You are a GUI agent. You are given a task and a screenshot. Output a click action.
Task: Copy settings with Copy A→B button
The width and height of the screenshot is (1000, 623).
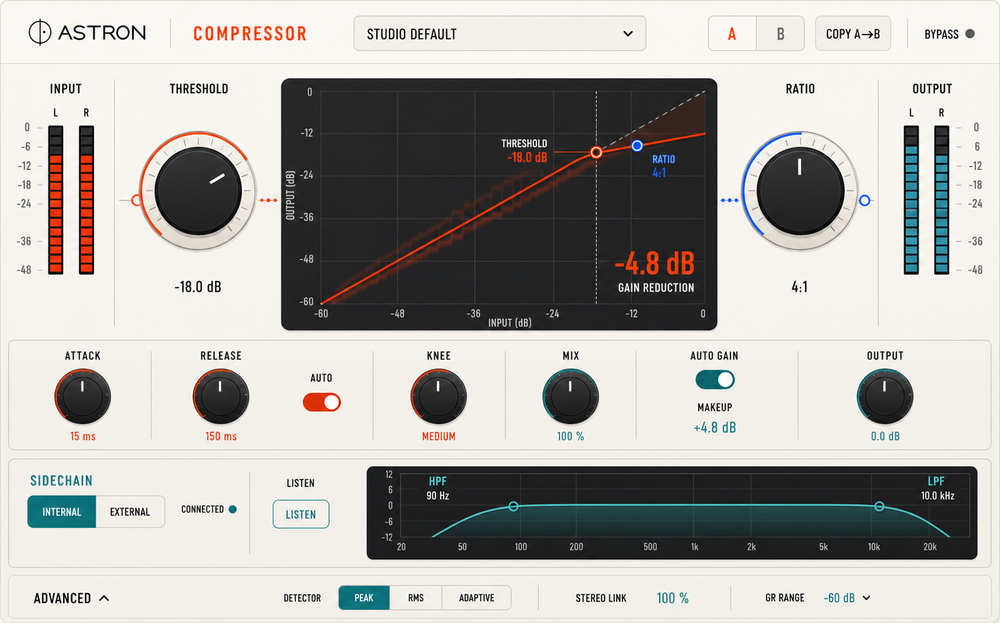(x=853, y=34)
